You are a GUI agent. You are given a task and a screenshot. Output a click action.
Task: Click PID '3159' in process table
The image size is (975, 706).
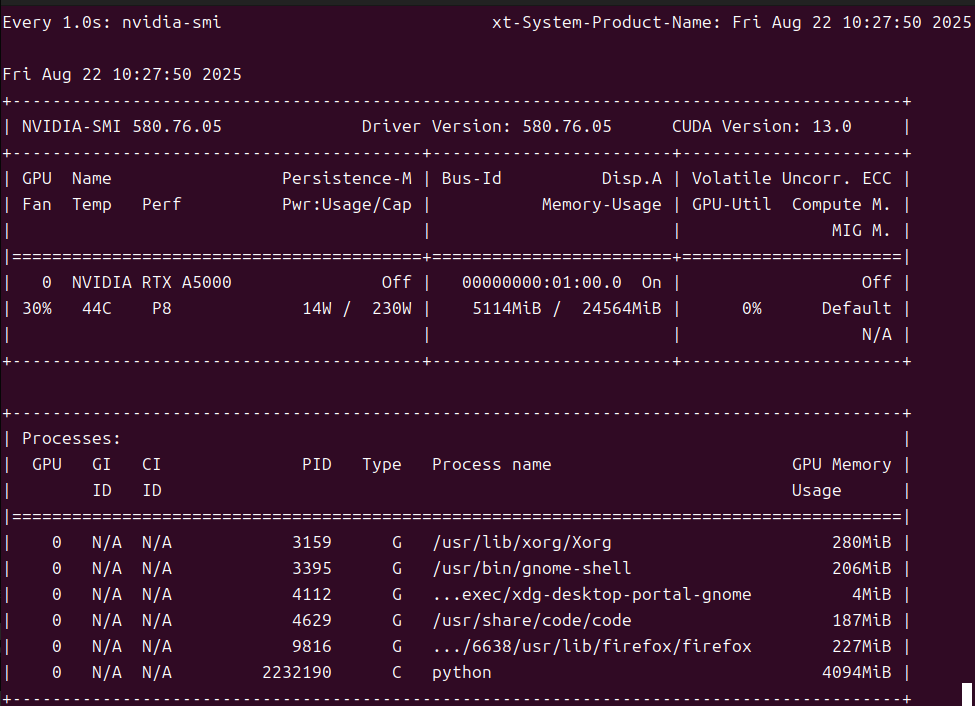312,542
